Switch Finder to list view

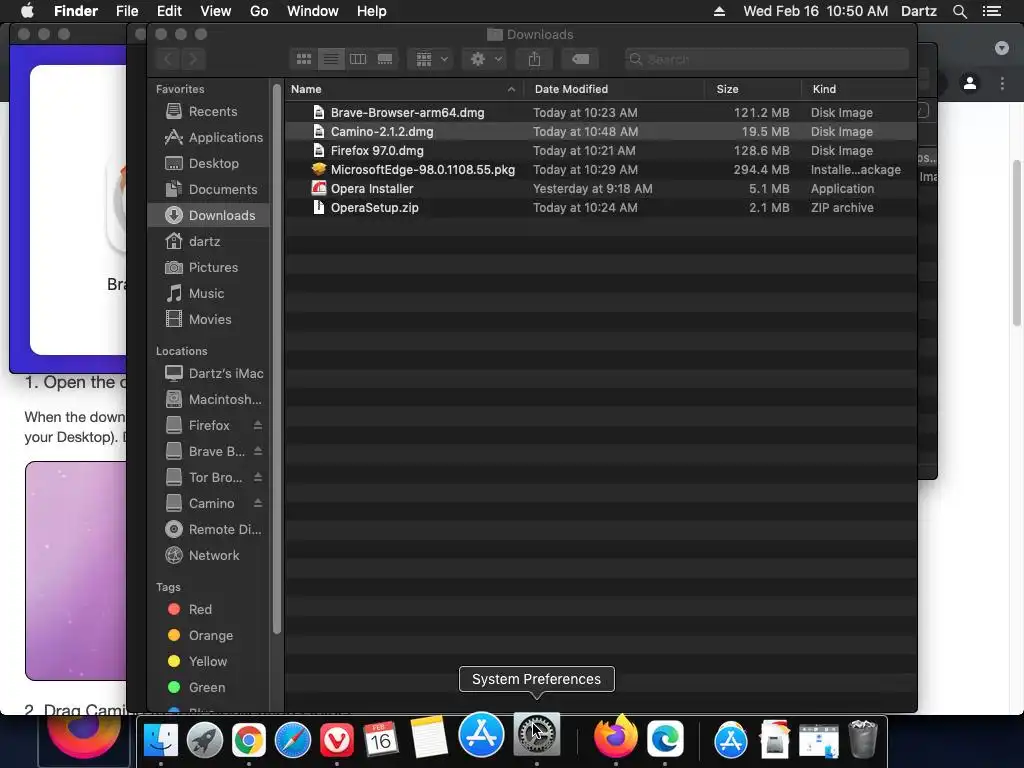click(x=331, y=59)
